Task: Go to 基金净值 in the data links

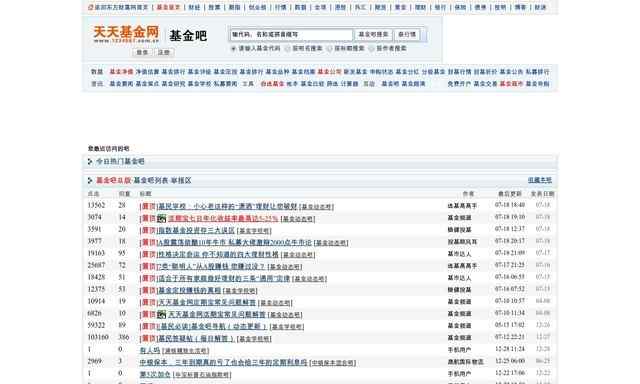Action: tap(121, 72)
